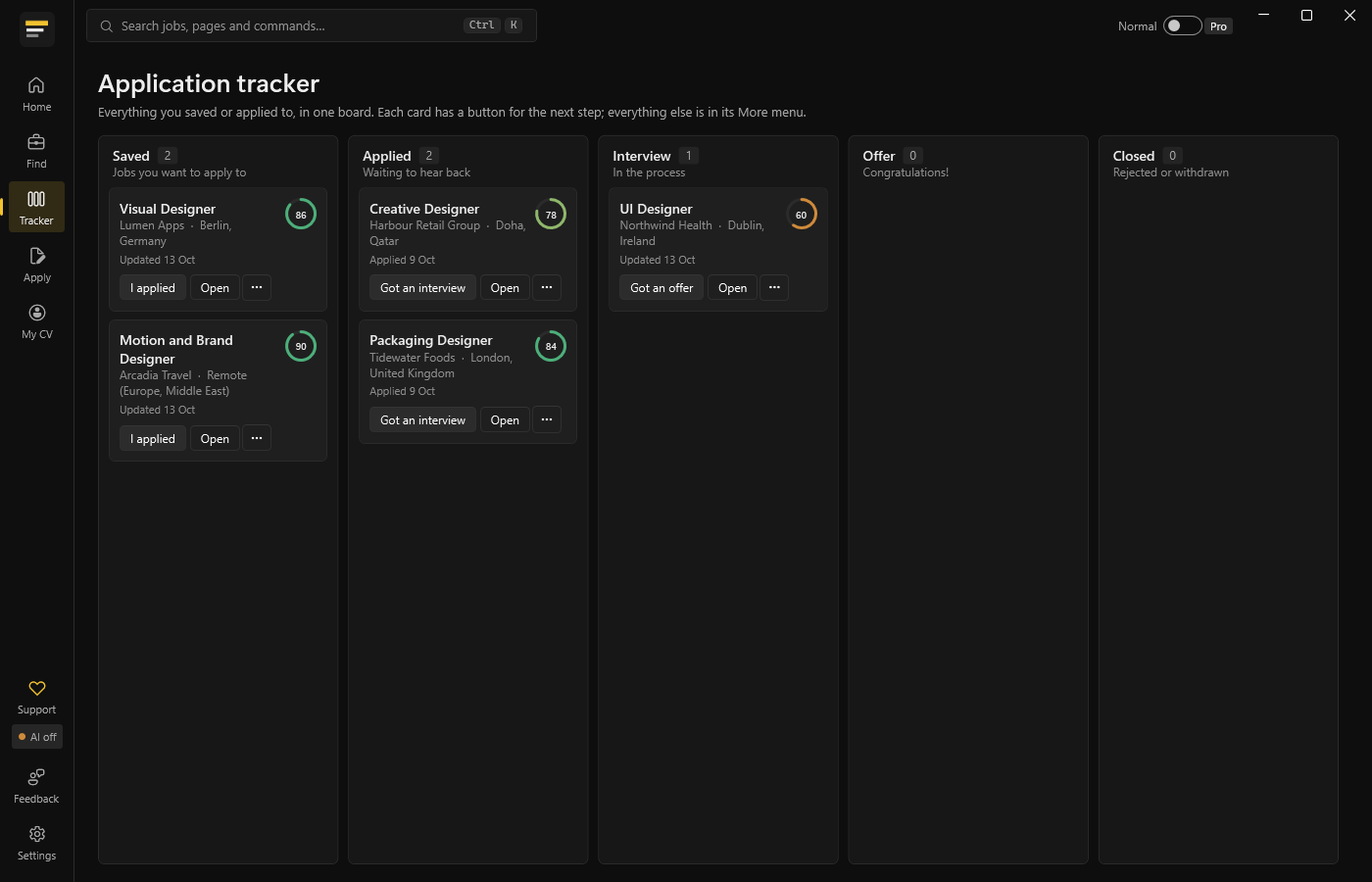Click the 84 match score ring on Packaging Designer
This screenshot has width=1372, height=882.
point(551,346)
